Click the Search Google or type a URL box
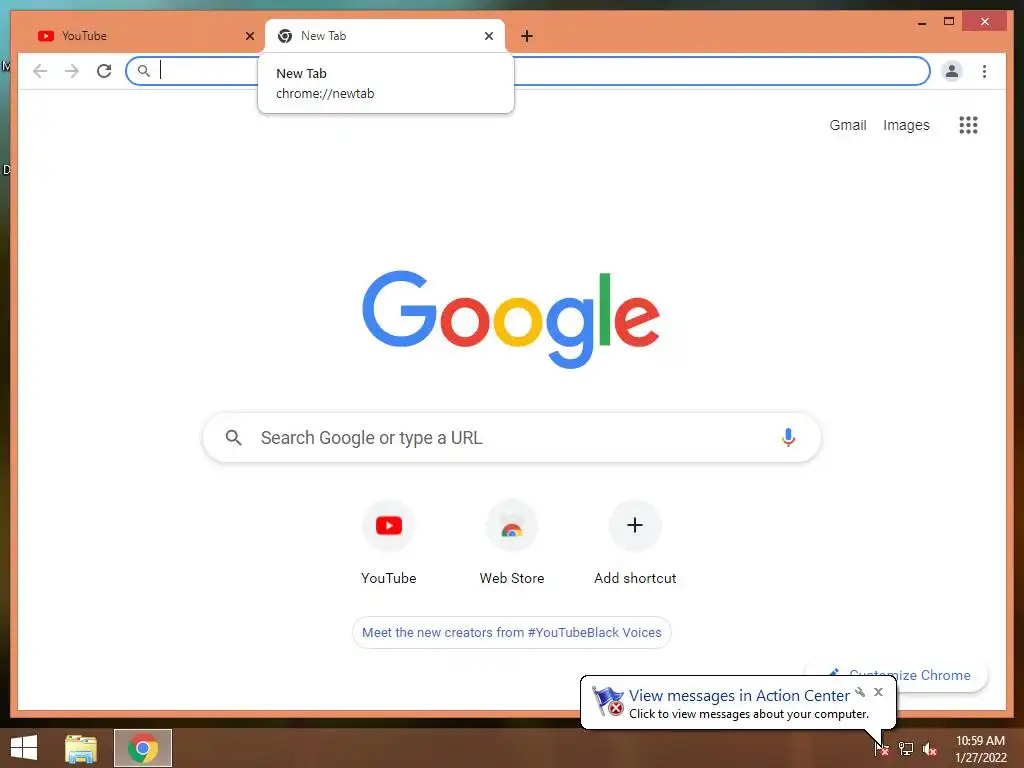This screenshot has height=768, width=1024. (511, 438)
